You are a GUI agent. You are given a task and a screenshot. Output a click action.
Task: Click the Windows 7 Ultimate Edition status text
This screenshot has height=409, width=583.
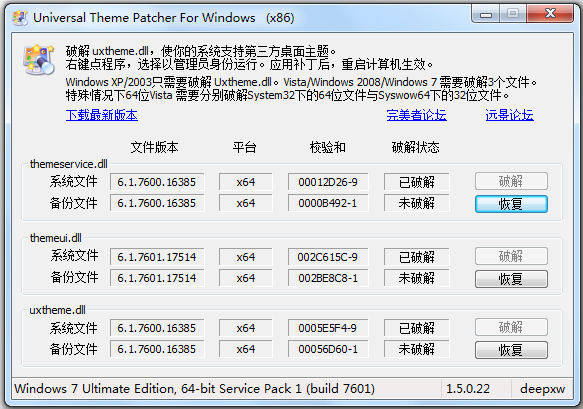[194, 389]
